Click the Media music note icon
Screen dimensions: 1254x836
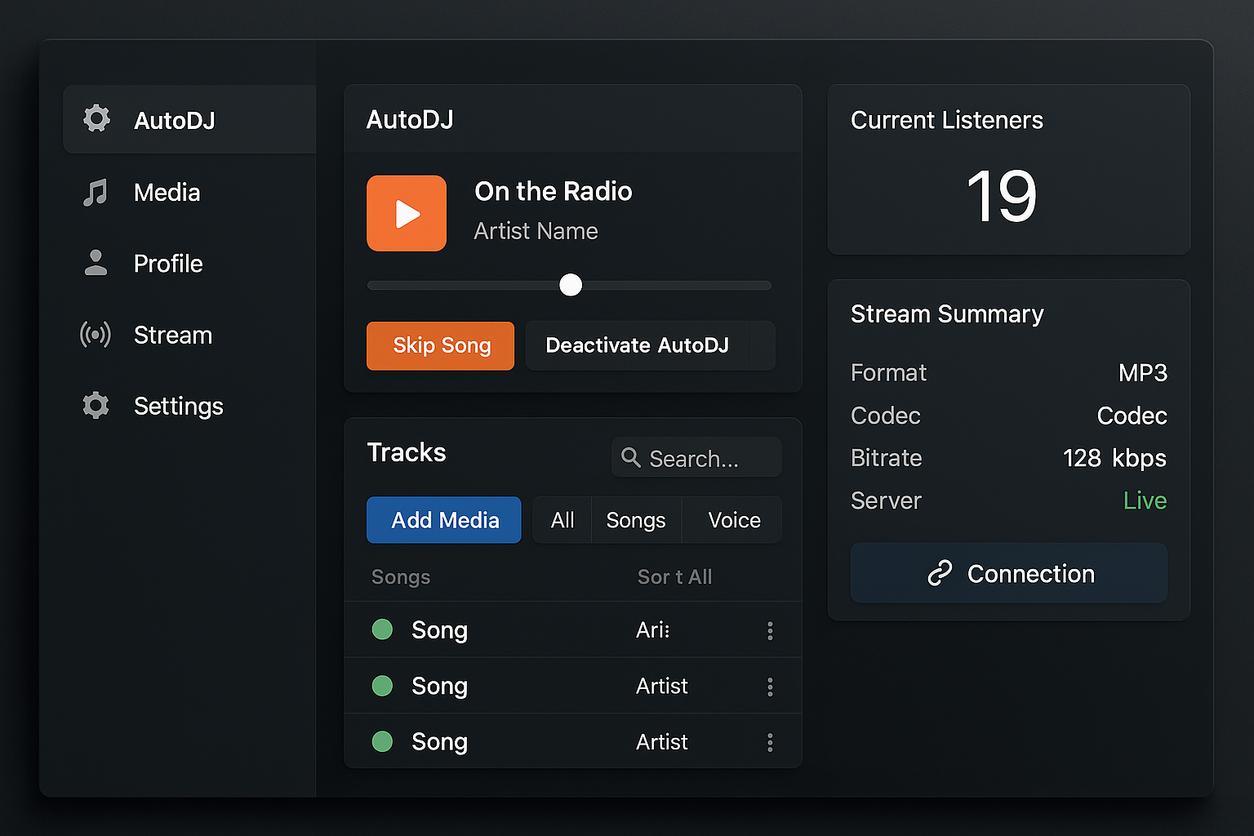95,192
